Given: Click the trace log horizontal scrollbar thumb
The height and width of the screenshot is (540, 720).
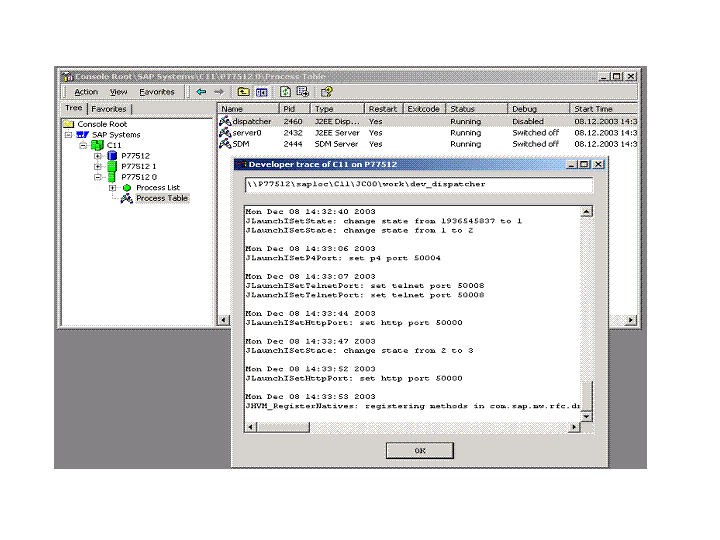Looking at the screenshot, I should tap(283, 428).
